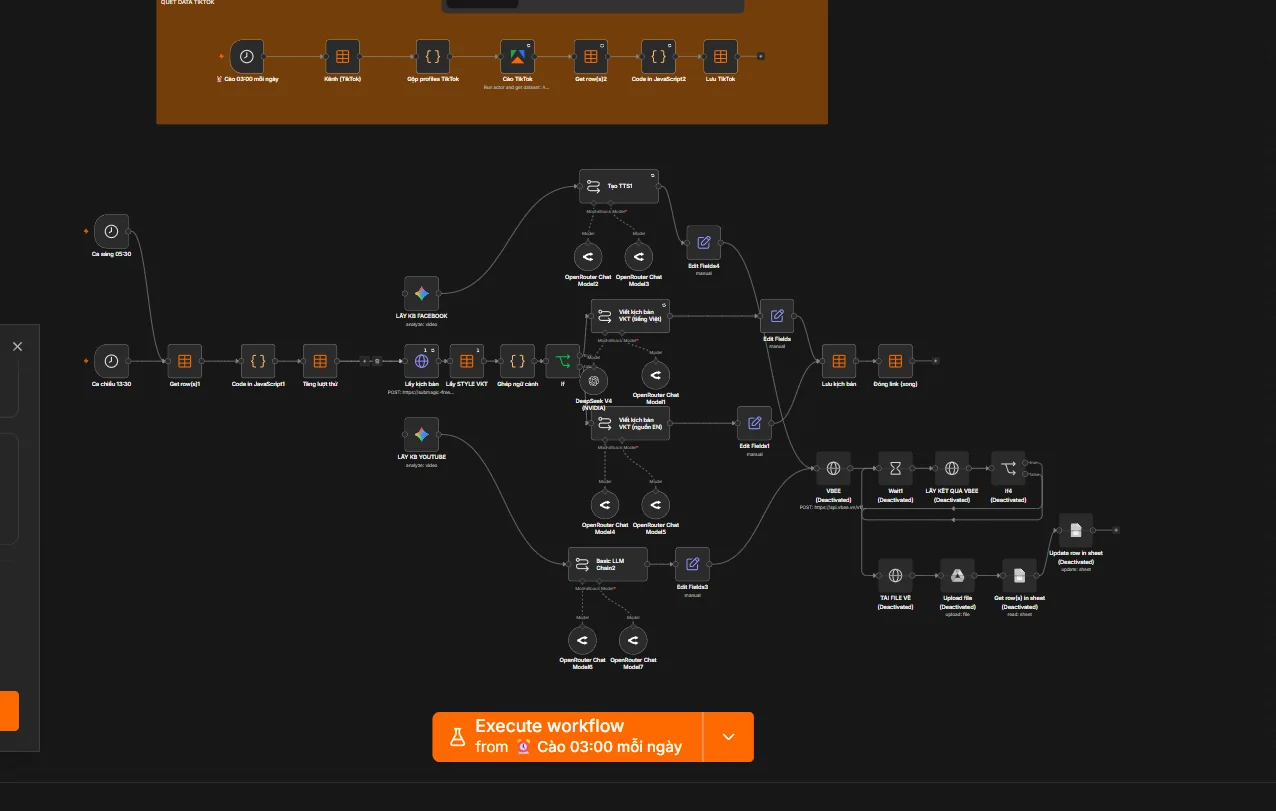Select the 'If' branching node
The image size is (1276, 811).
coord(562,361)
